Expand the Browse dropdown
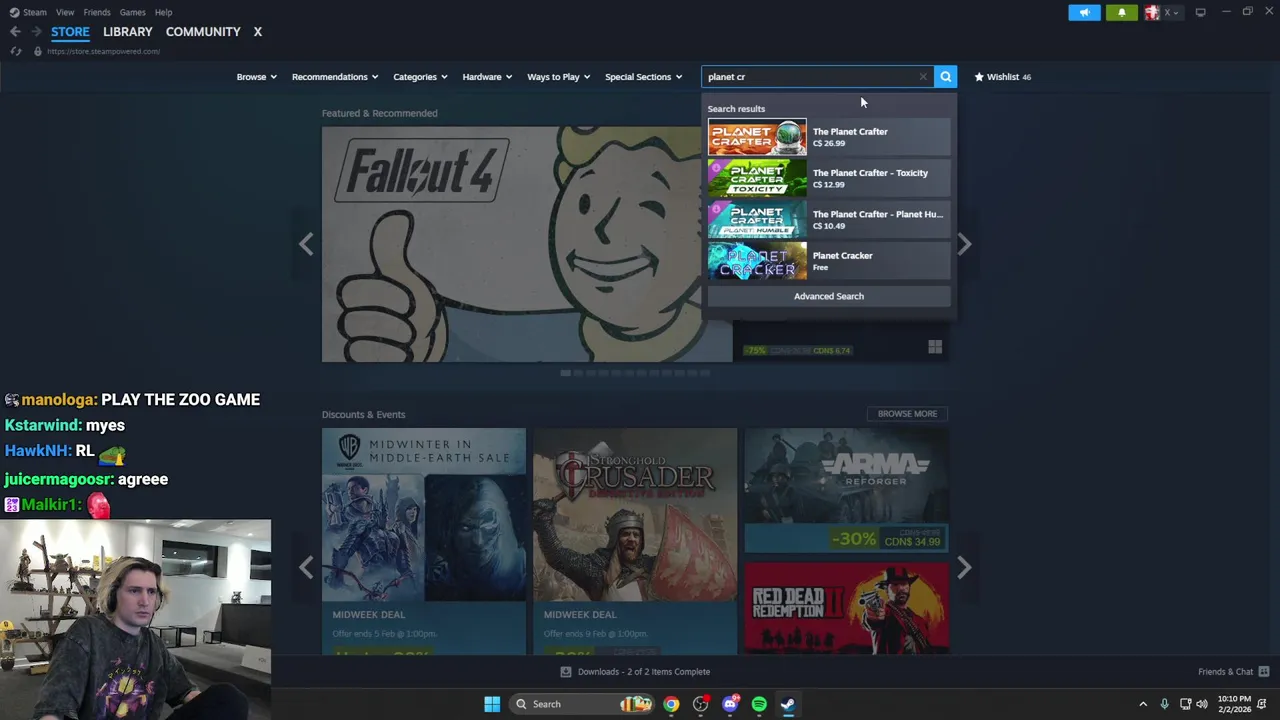This screenshot has height=720, width=1280. [256, 77]
